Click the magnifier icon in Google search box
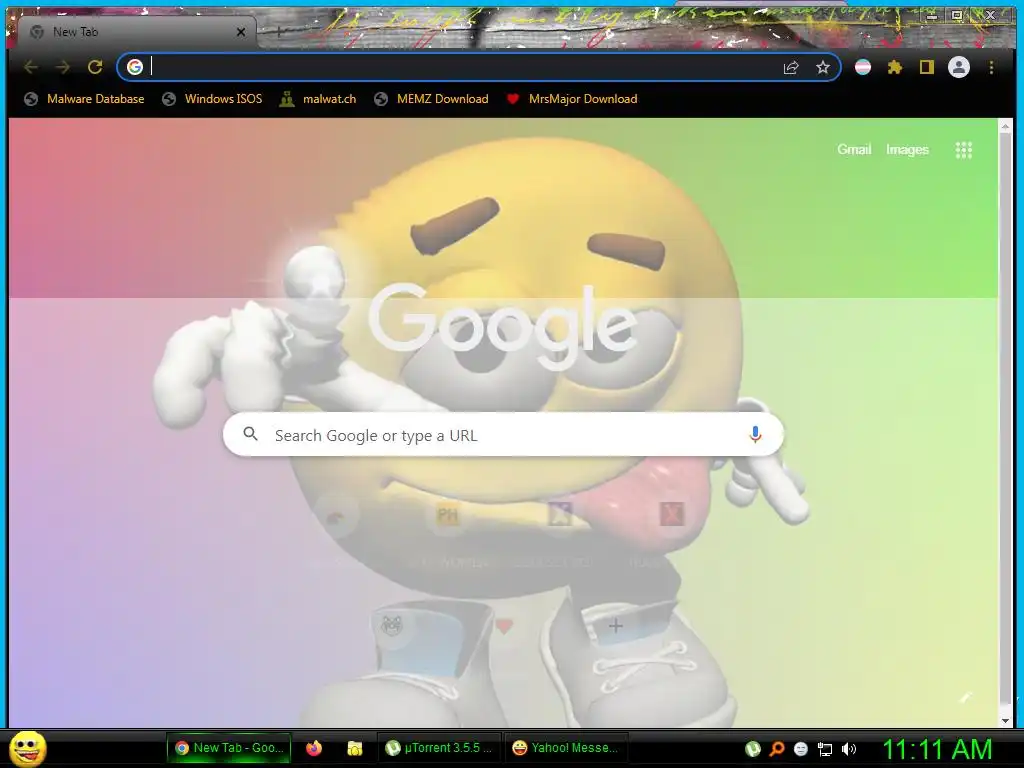Image resolution: width=1024 pixels, height=768 pixels. (x=250, y=434)
